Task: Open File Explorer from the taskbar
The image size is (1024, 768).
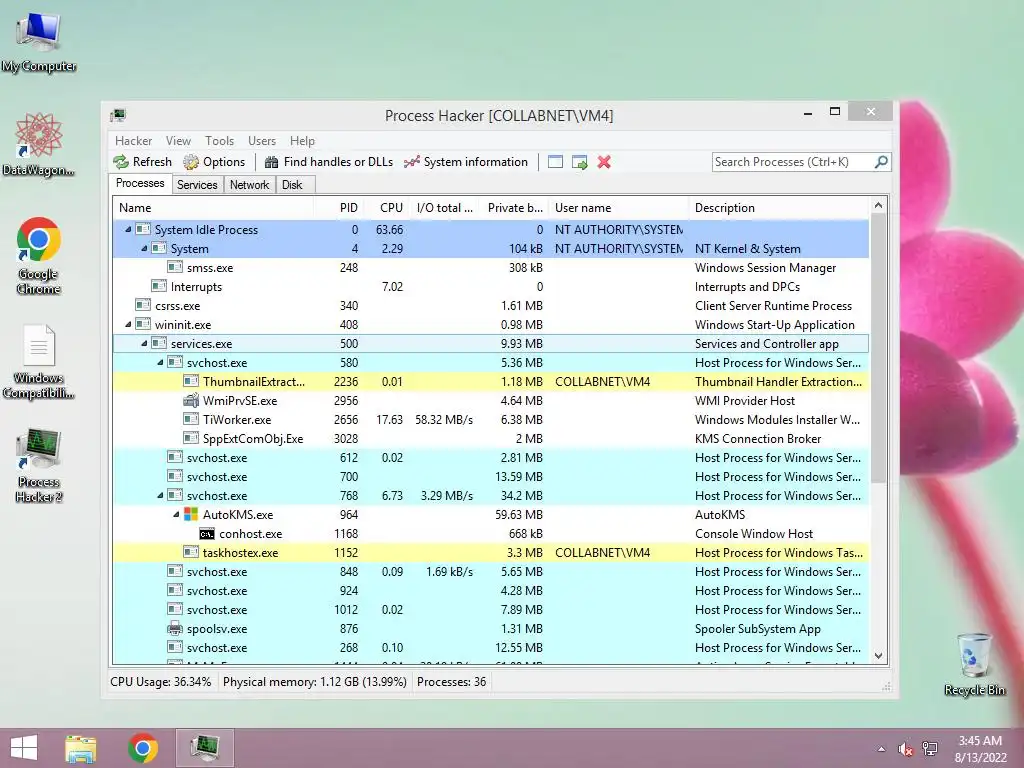Action: click(x=81, y=748)
